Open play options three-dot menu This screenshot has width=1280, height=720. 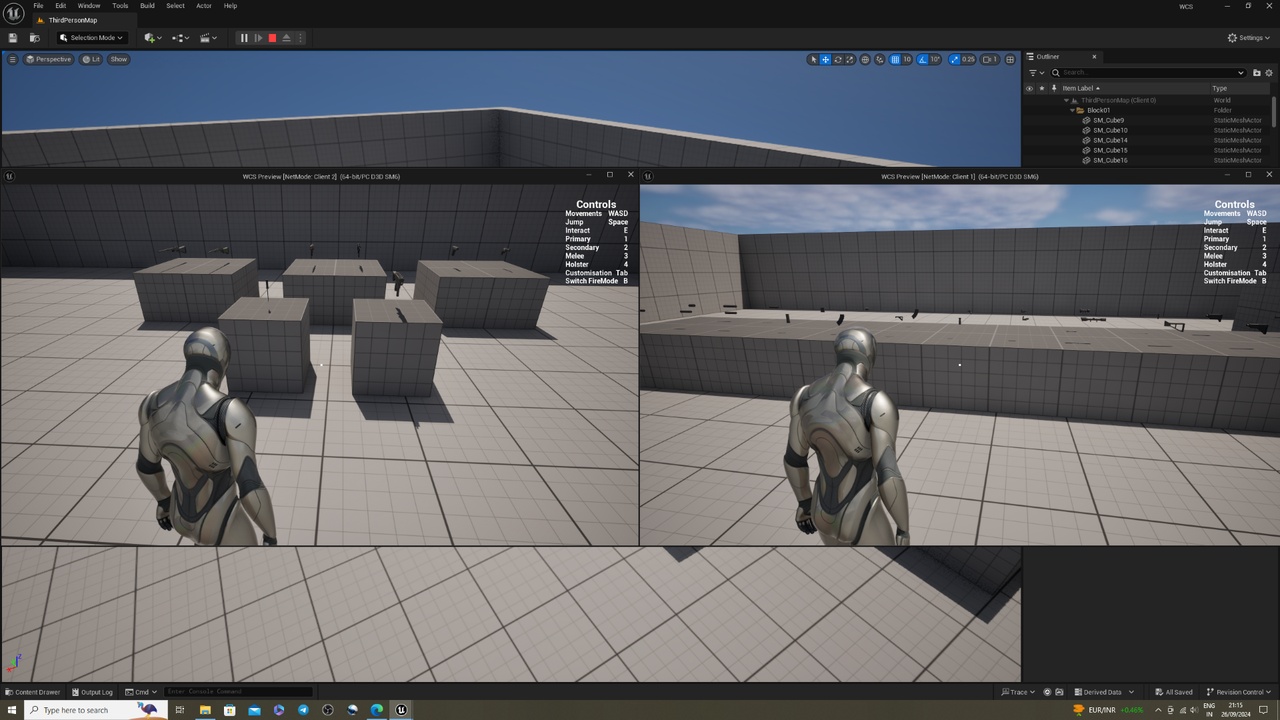(300, 38)
